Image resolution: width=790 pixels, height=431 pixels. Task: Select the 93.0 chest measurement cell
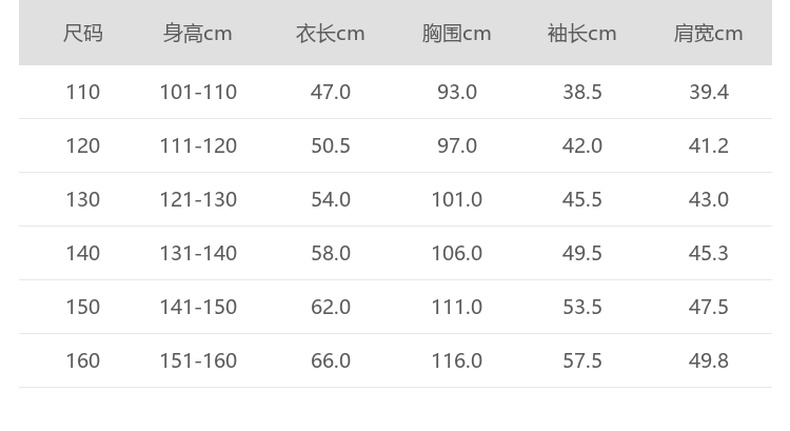(x=456, y=92)
